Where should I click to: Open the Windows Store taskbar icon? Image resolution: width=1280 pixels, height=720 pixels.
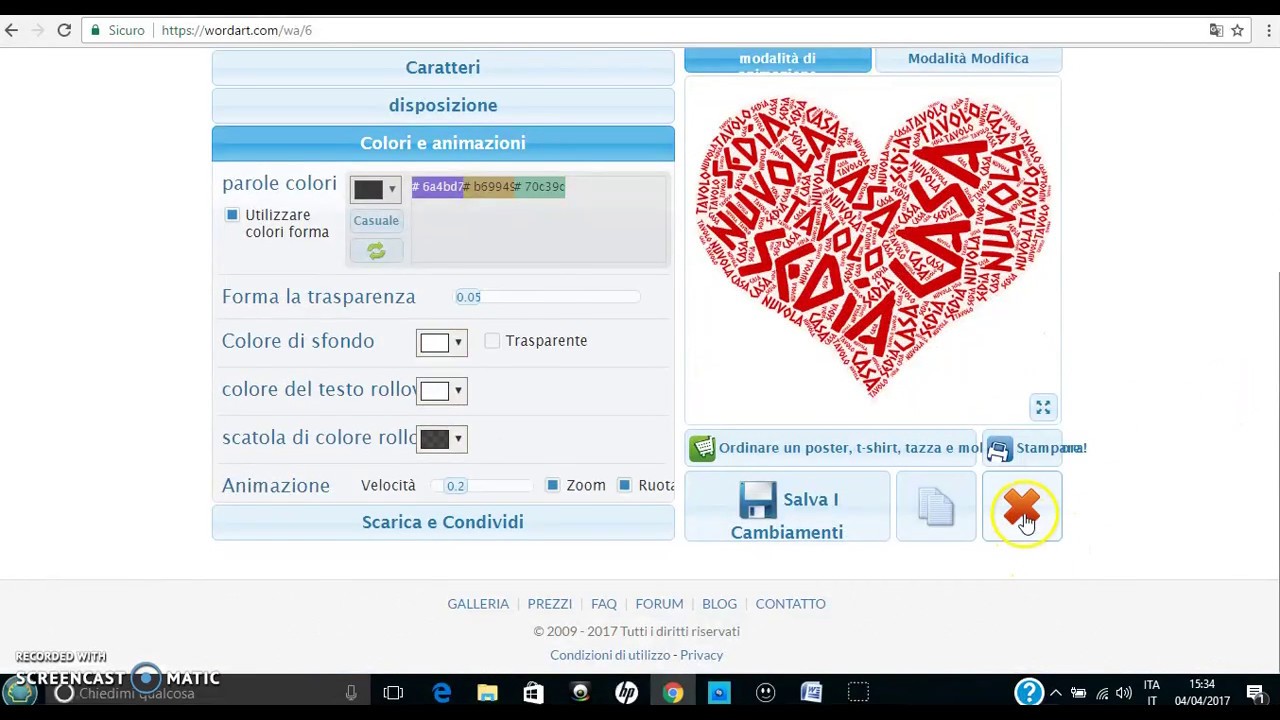[533, 693]
